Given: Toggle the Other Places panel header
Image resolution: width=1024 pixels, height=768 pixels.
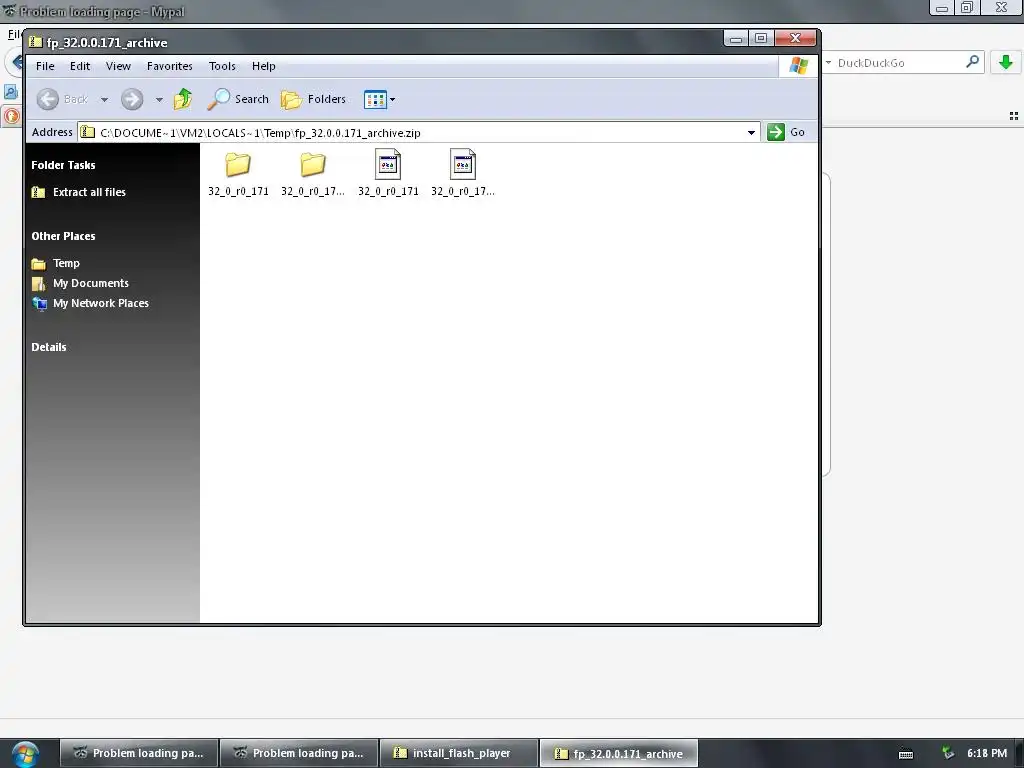Looking at the screenshot, I should tap(63, 236).
